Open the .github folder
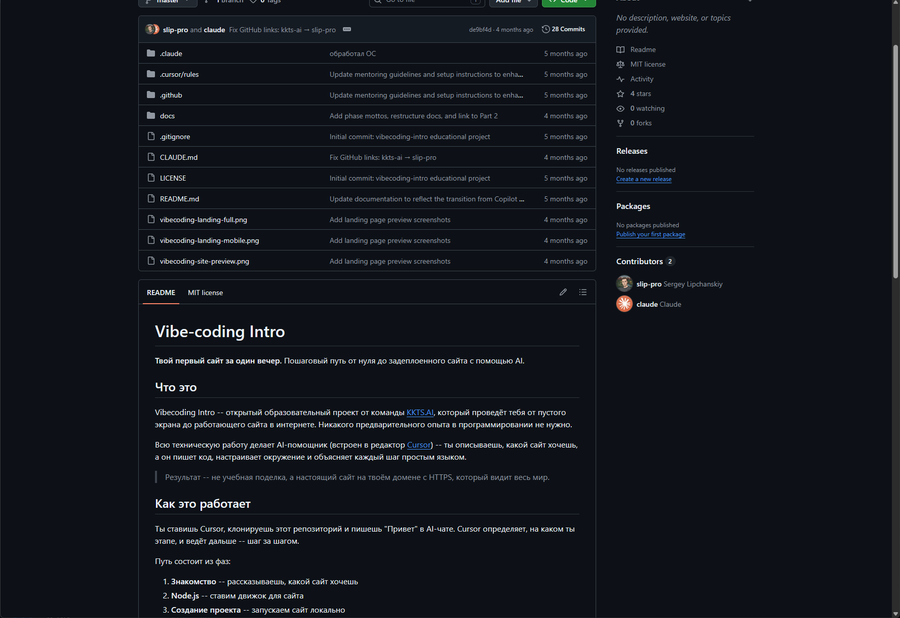Screen dimensions: 900x618 [170, 95]
